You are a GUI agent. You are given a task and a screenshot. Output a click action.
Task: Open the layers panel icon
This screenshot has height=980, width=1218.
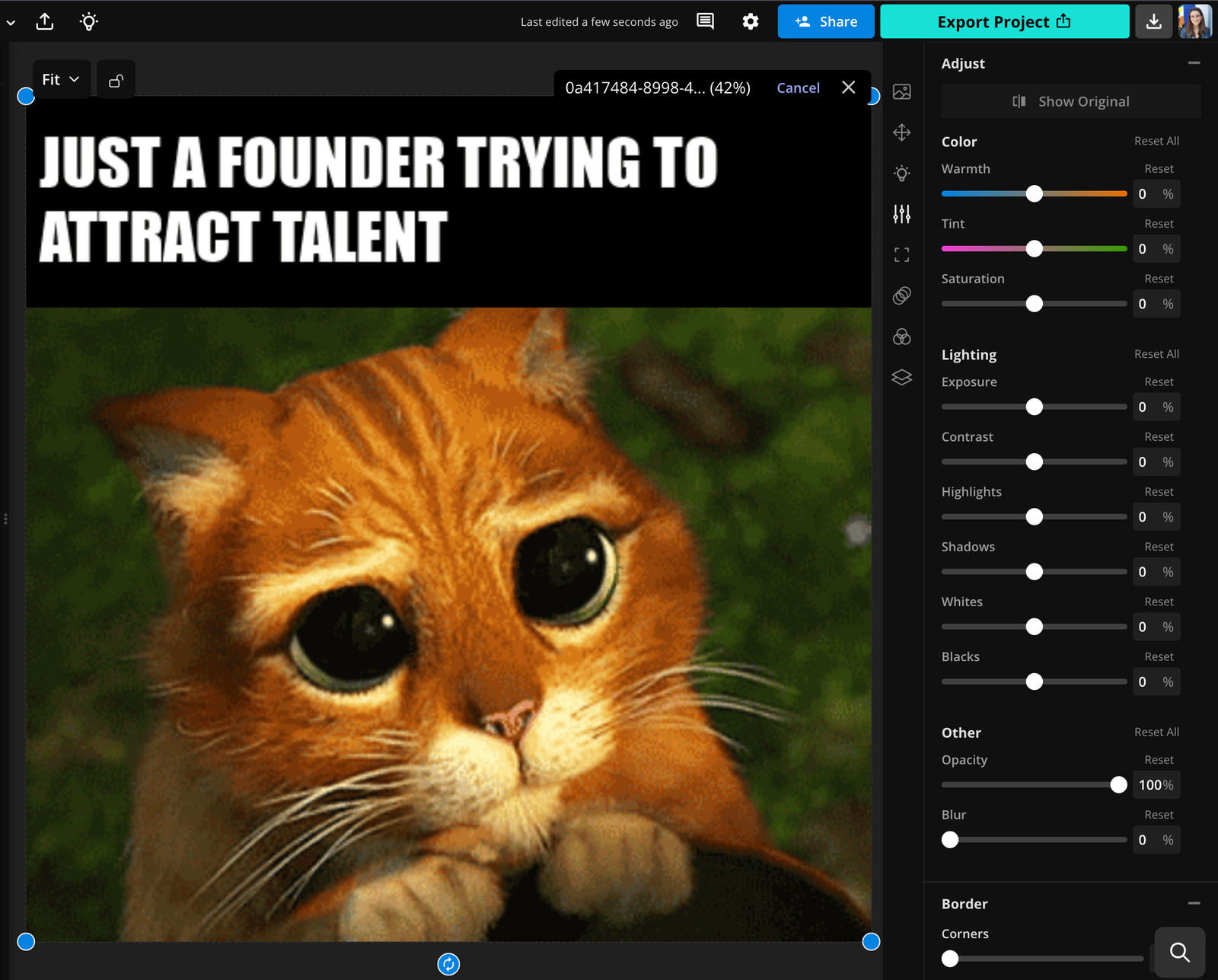tap(902, 378)
